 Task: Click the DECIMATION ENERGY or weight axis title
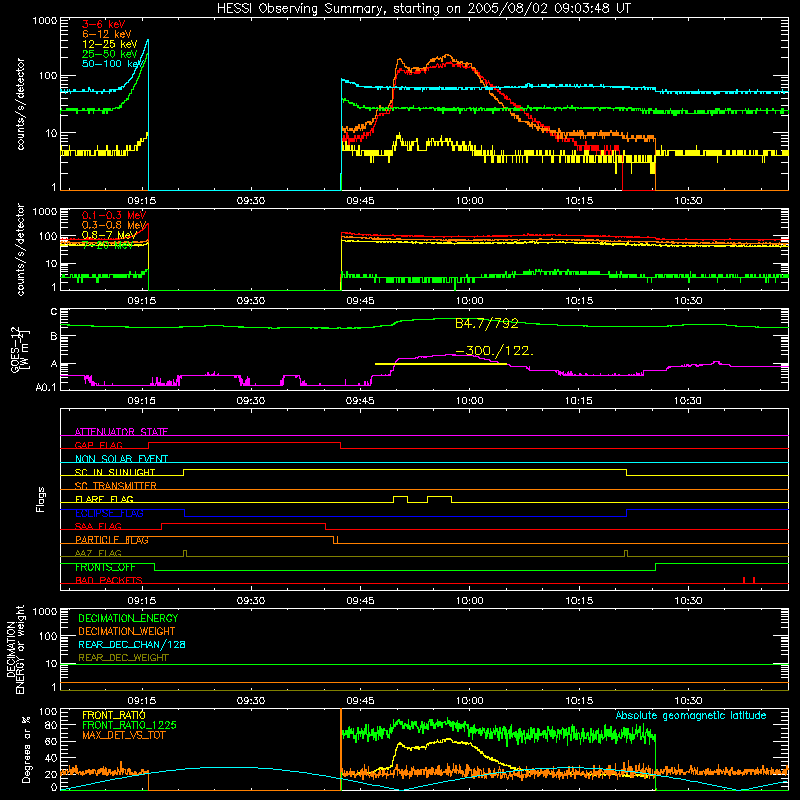click(x=15, y=649)
